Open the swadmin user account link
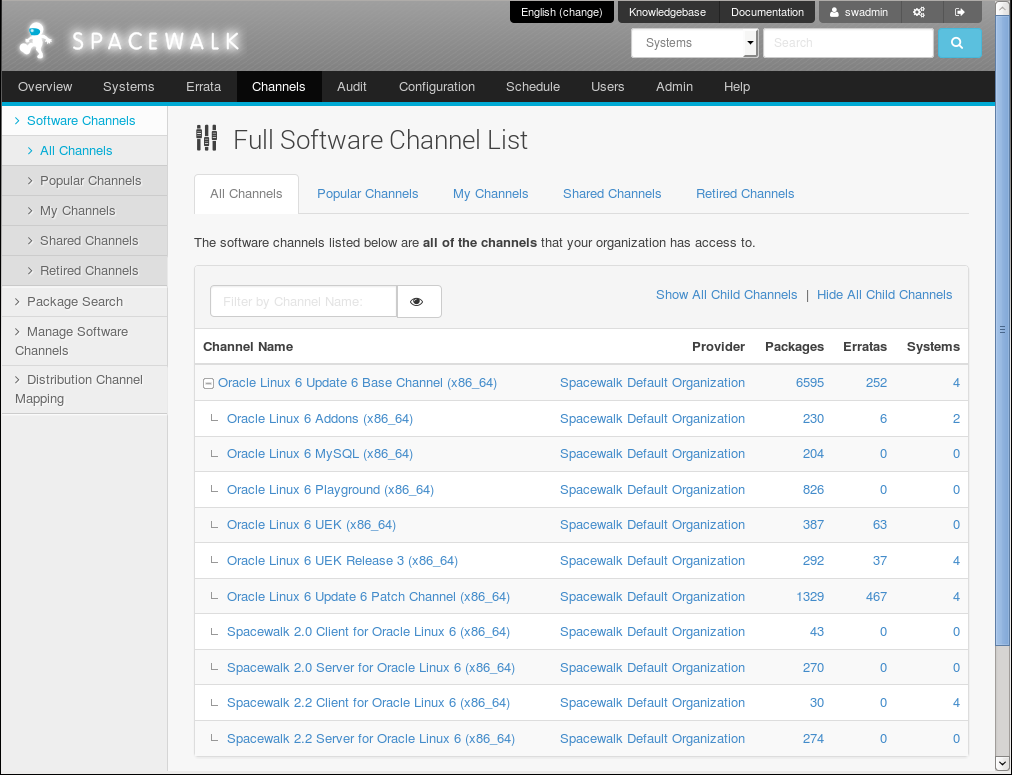Screen dimensions: 1012x775 [859, 12]
